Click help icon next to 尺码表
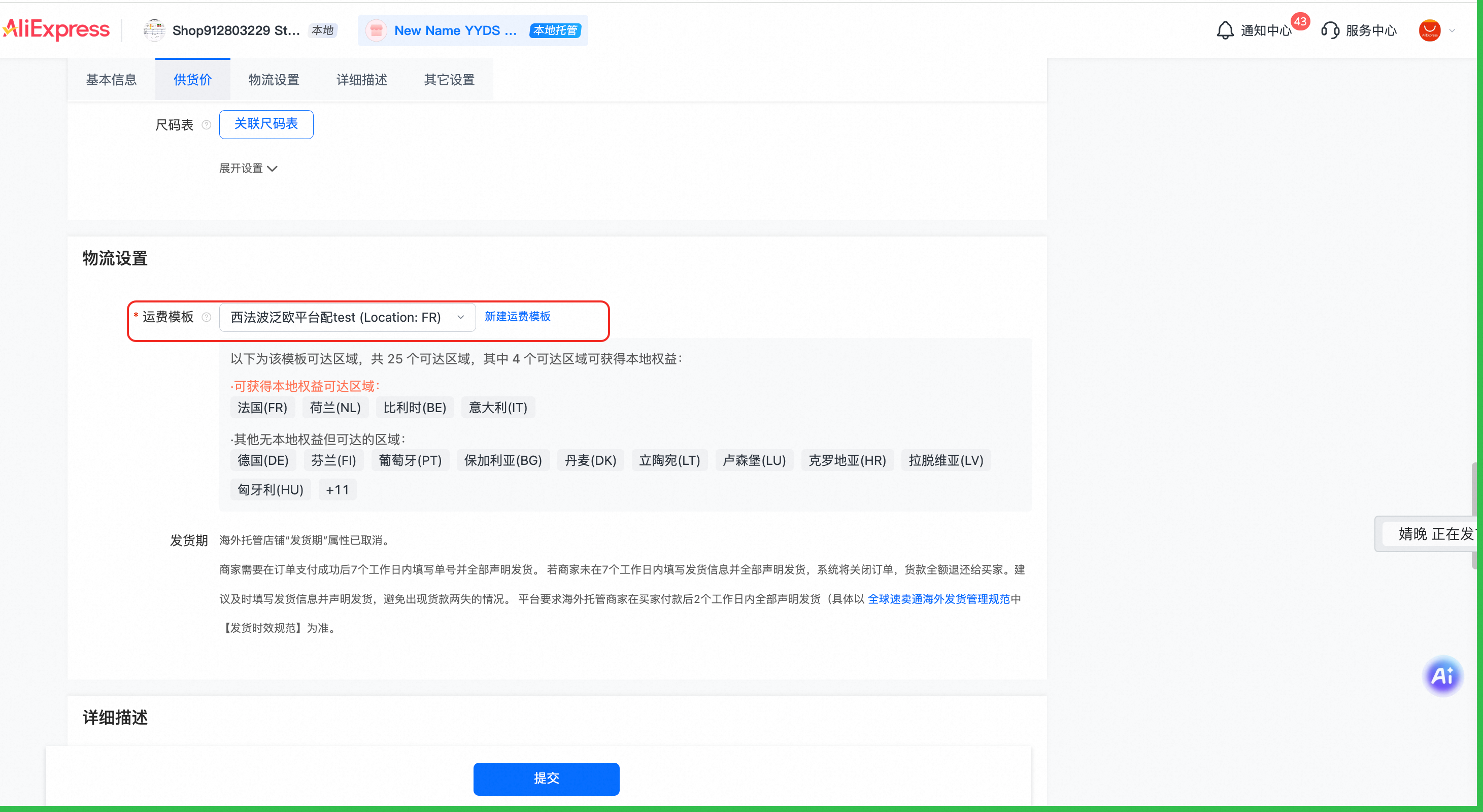The height and width of the screenshot is (812, 1483). click(207, 125)
